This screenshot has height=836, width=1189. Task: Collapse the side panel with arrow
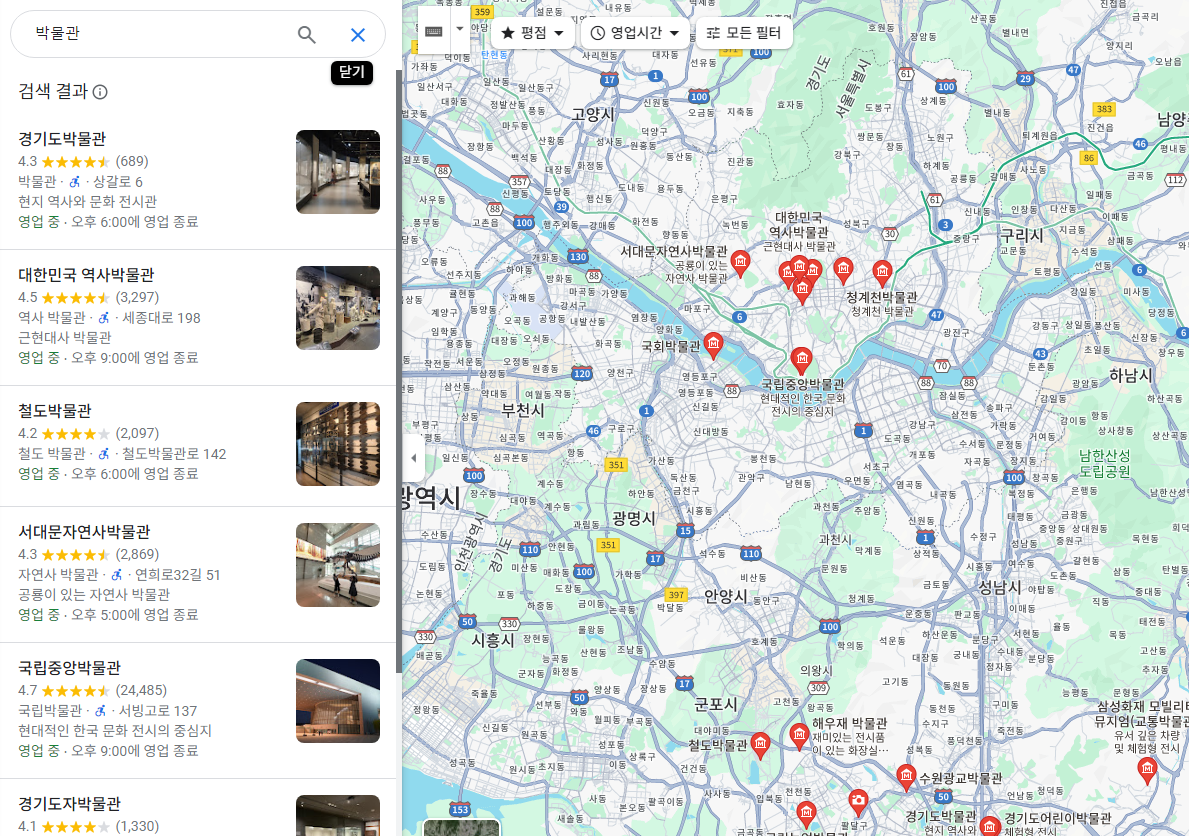tap(413, 457)
